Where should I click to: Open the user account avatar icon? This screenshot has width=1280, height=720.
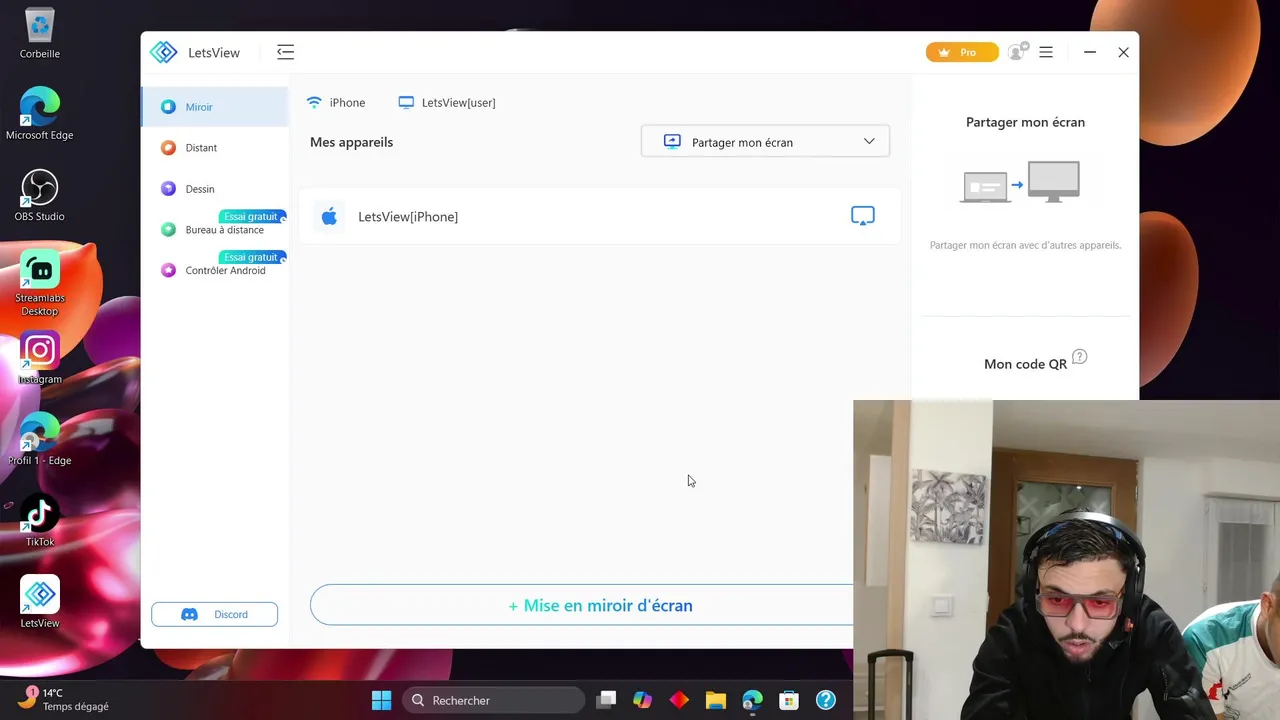(1017, 52)
